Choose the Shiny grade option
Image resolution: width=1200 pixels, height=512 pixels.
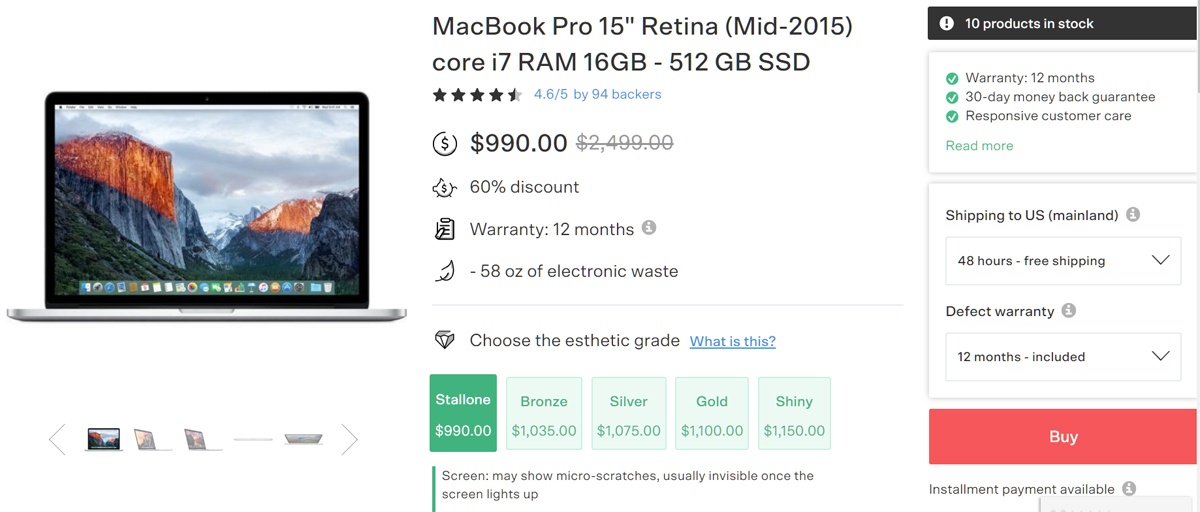pos(794,414)
